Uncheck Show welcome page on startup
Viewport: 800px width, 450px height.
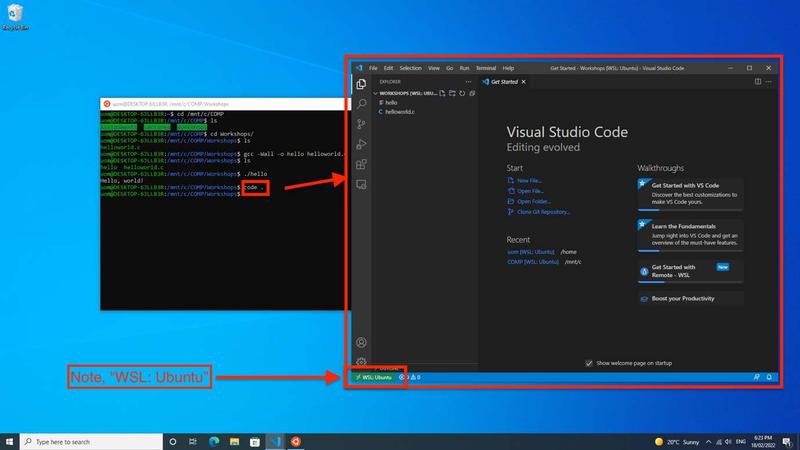pyautogui.click(x=589, y=363)
